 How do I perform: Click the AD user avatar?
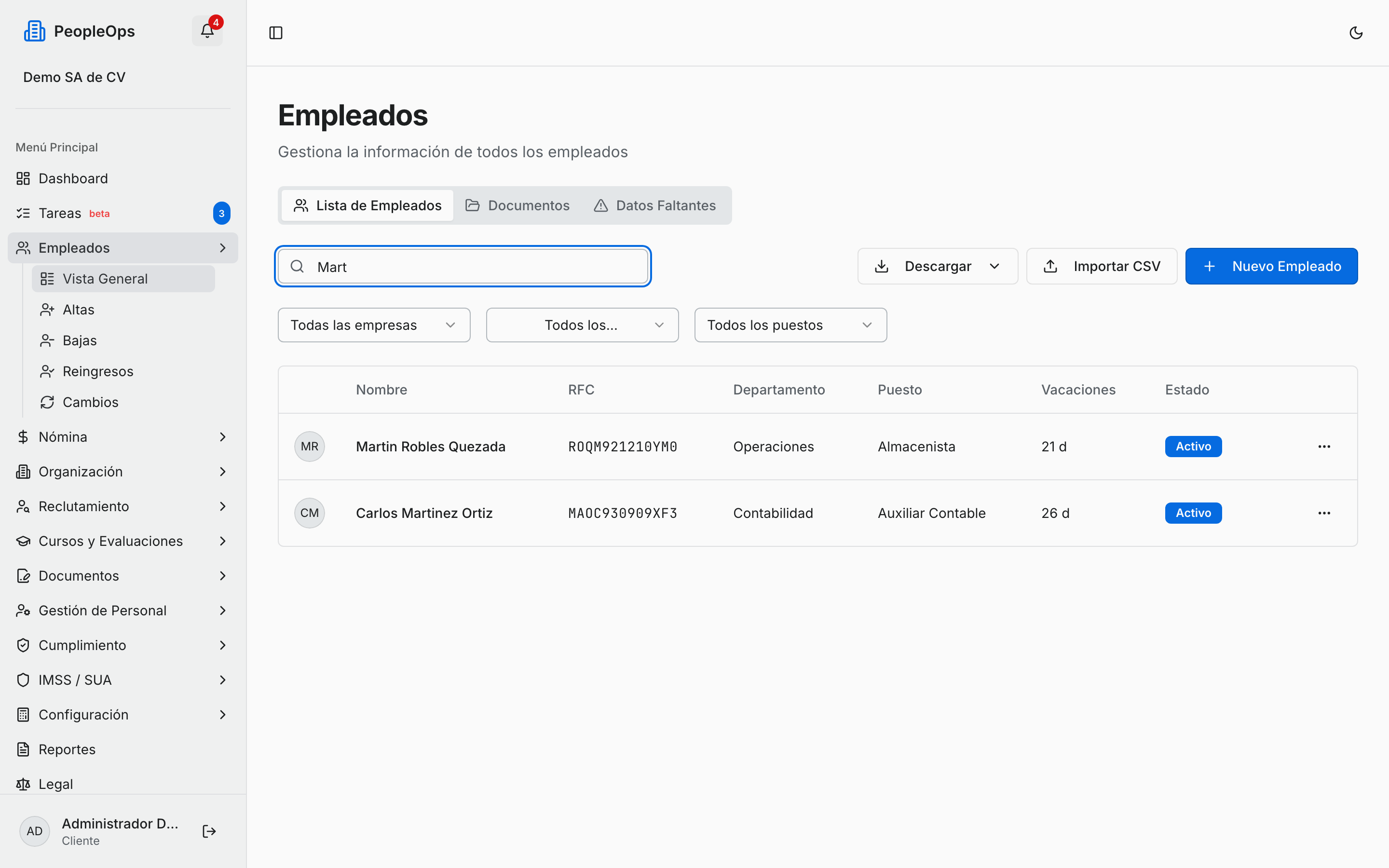34,831
